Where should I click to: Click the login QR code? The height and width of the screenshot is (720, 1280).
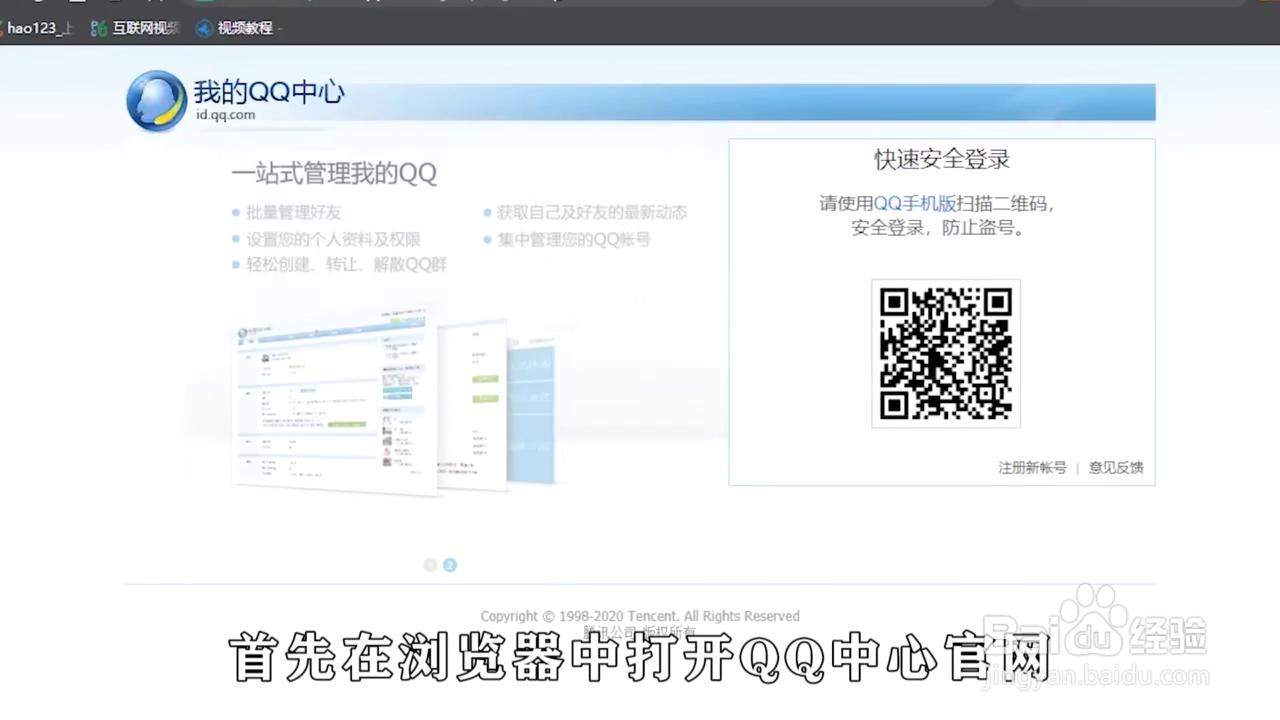pyautogui.click(x=946, y=354)
